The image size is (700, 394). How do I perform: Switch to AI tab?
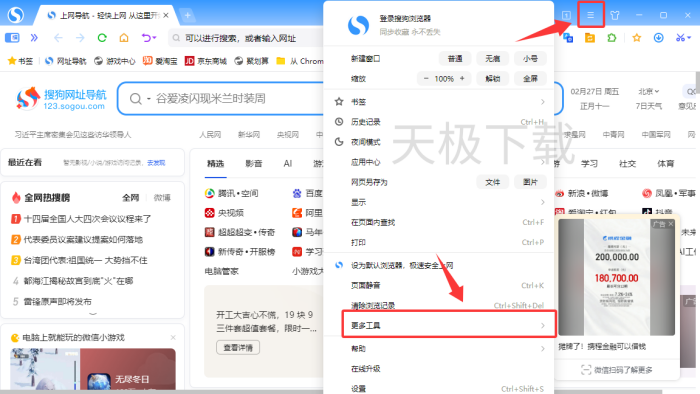(288, 164)
